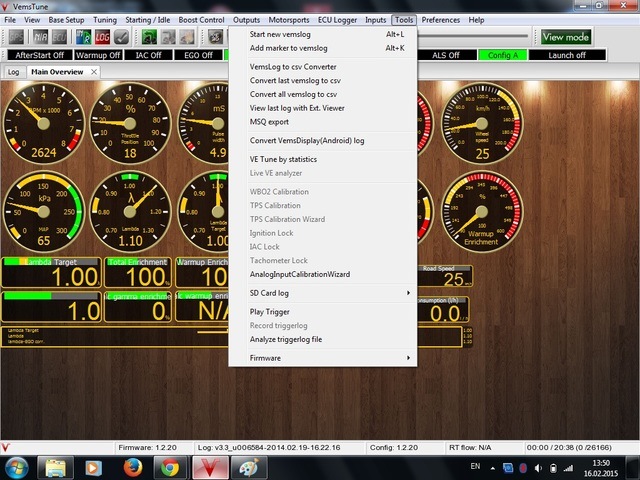Click the blue-green R toolbar icon
This screenshot has height=480, width=640.
pyautogui.click(x=83, y=37)
